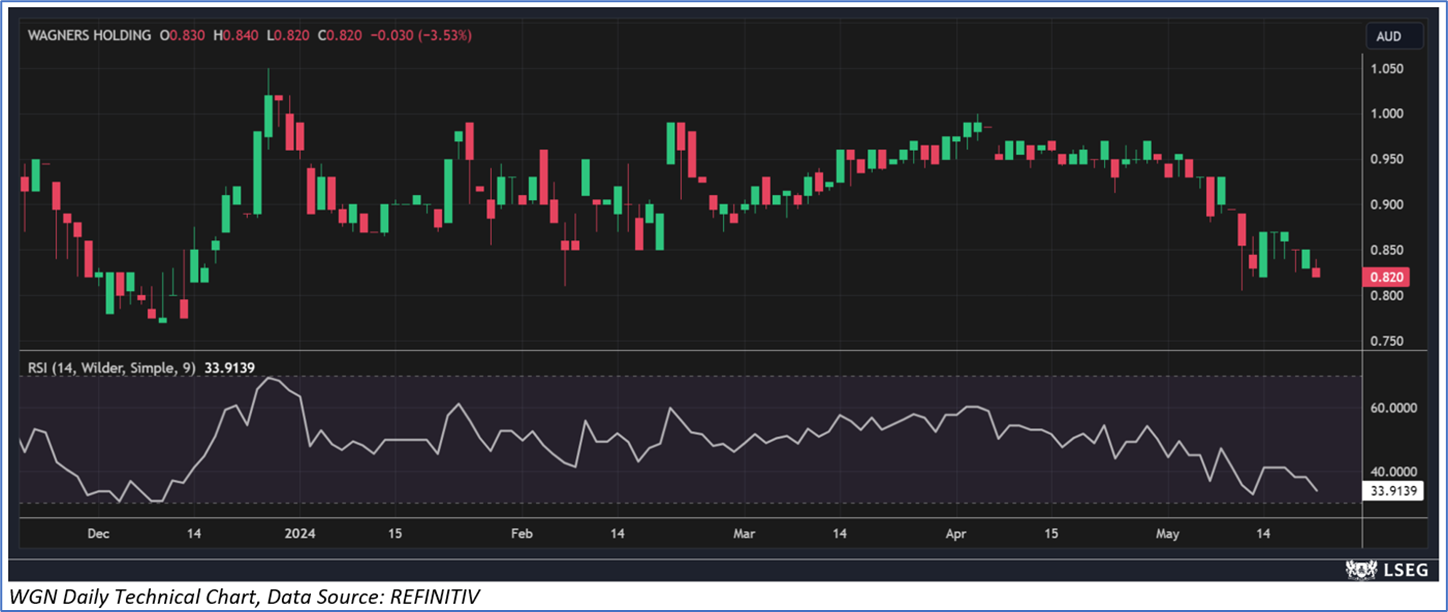Click the red 0.820 current price tag
The image size is (1448, 612).
1387,277
